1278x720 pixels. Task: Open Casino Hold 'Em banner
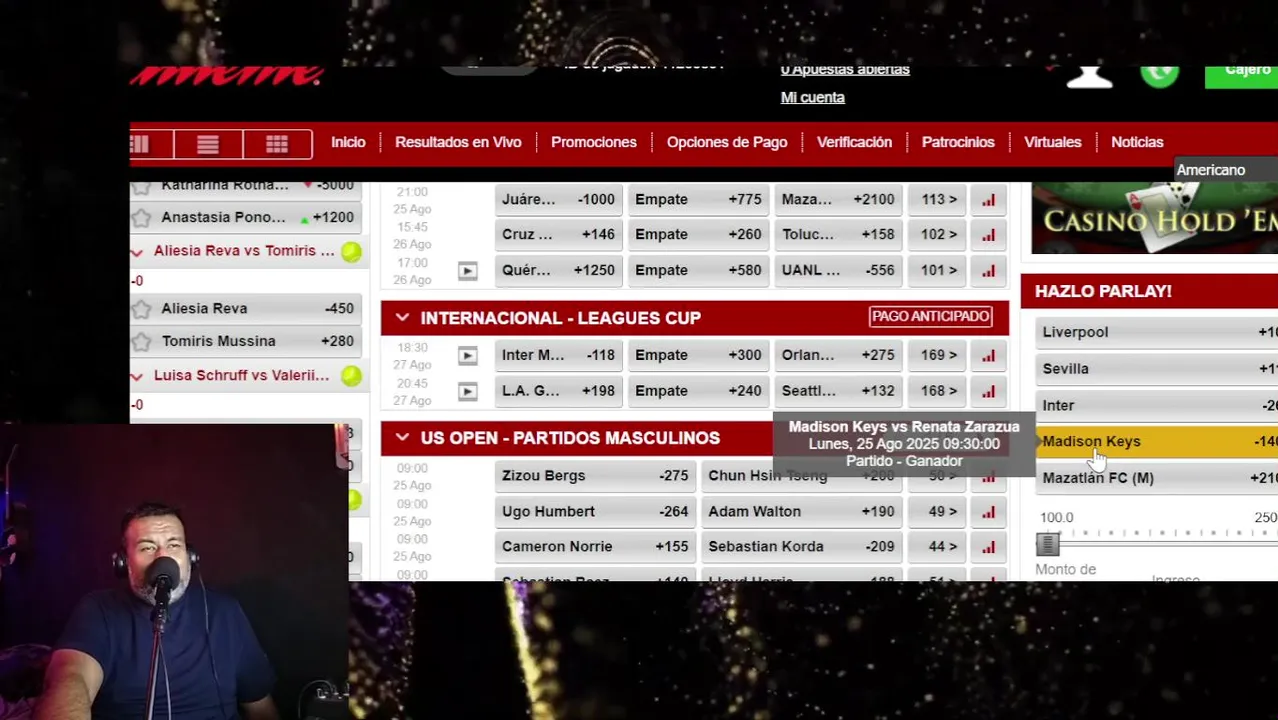tap(1155, 220)
